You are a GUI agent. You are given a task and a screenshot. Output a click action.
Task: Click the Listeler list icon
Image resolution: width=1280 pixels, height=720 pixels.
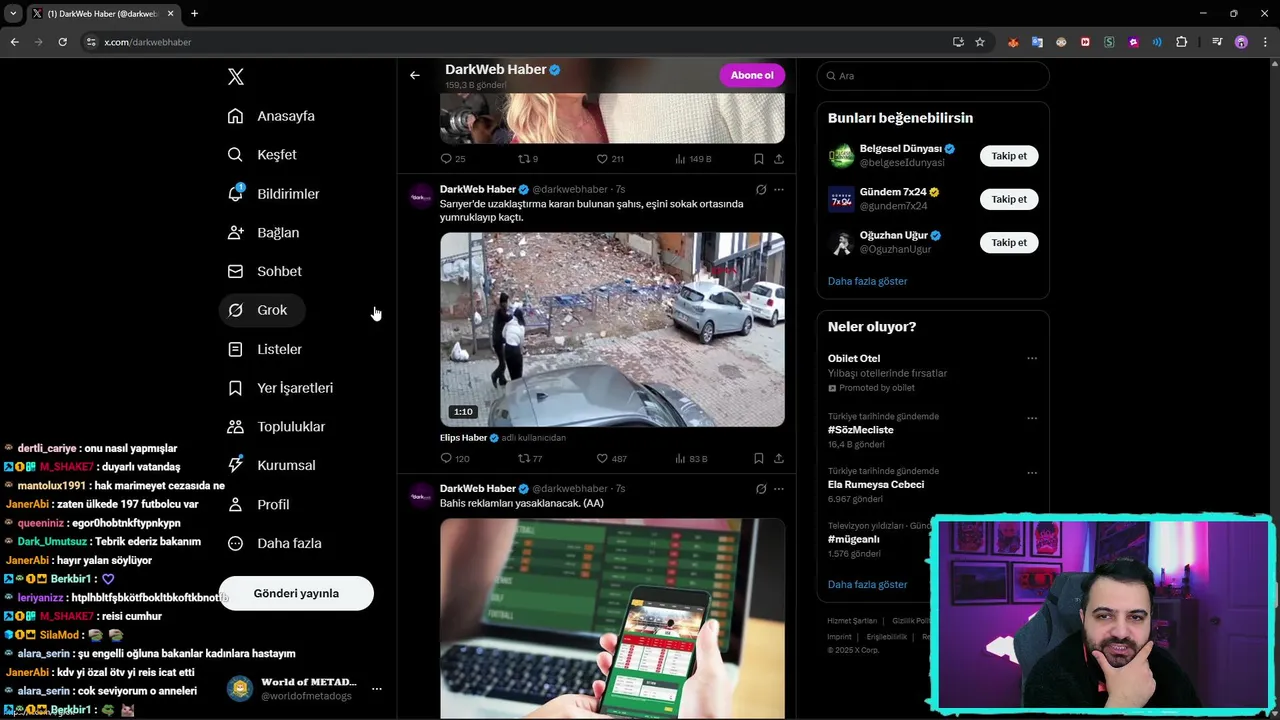click(x=235, y=349)
